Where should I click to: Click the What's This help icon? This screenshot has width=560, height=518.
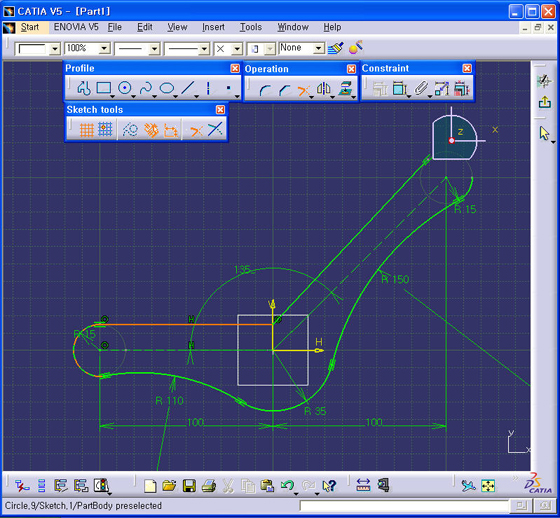(x=329, y=485)
